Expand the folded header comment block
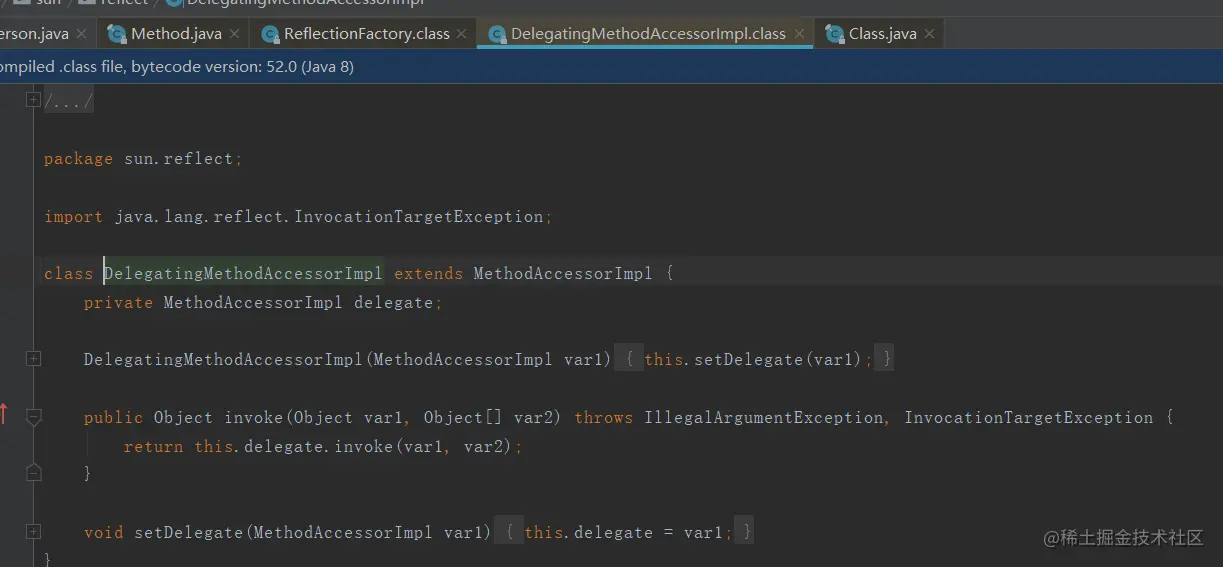The image size is (1223, 567). pyautogui.click(x=33, y=100)
